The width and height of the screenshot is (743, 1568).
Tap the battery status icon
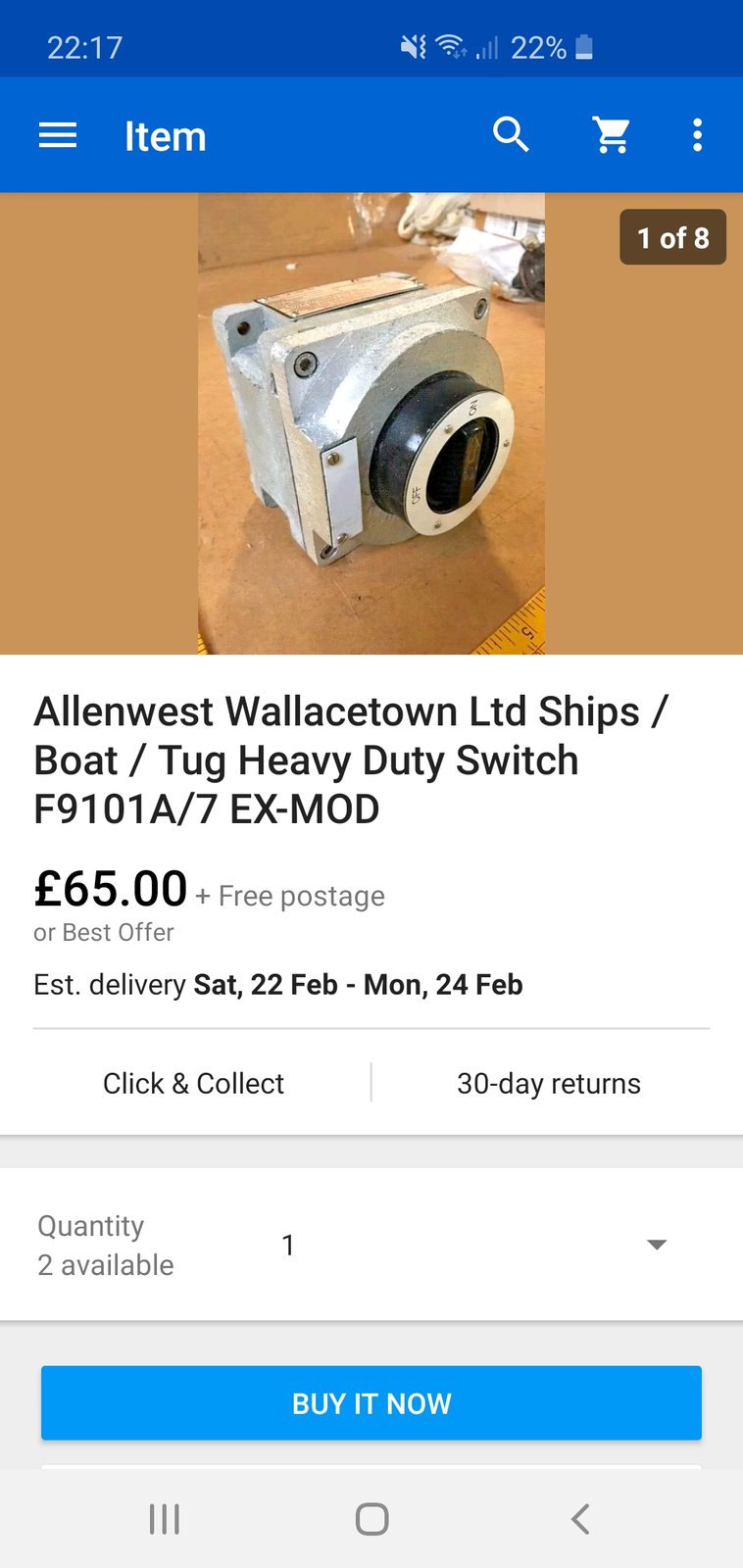pos(583,47)
